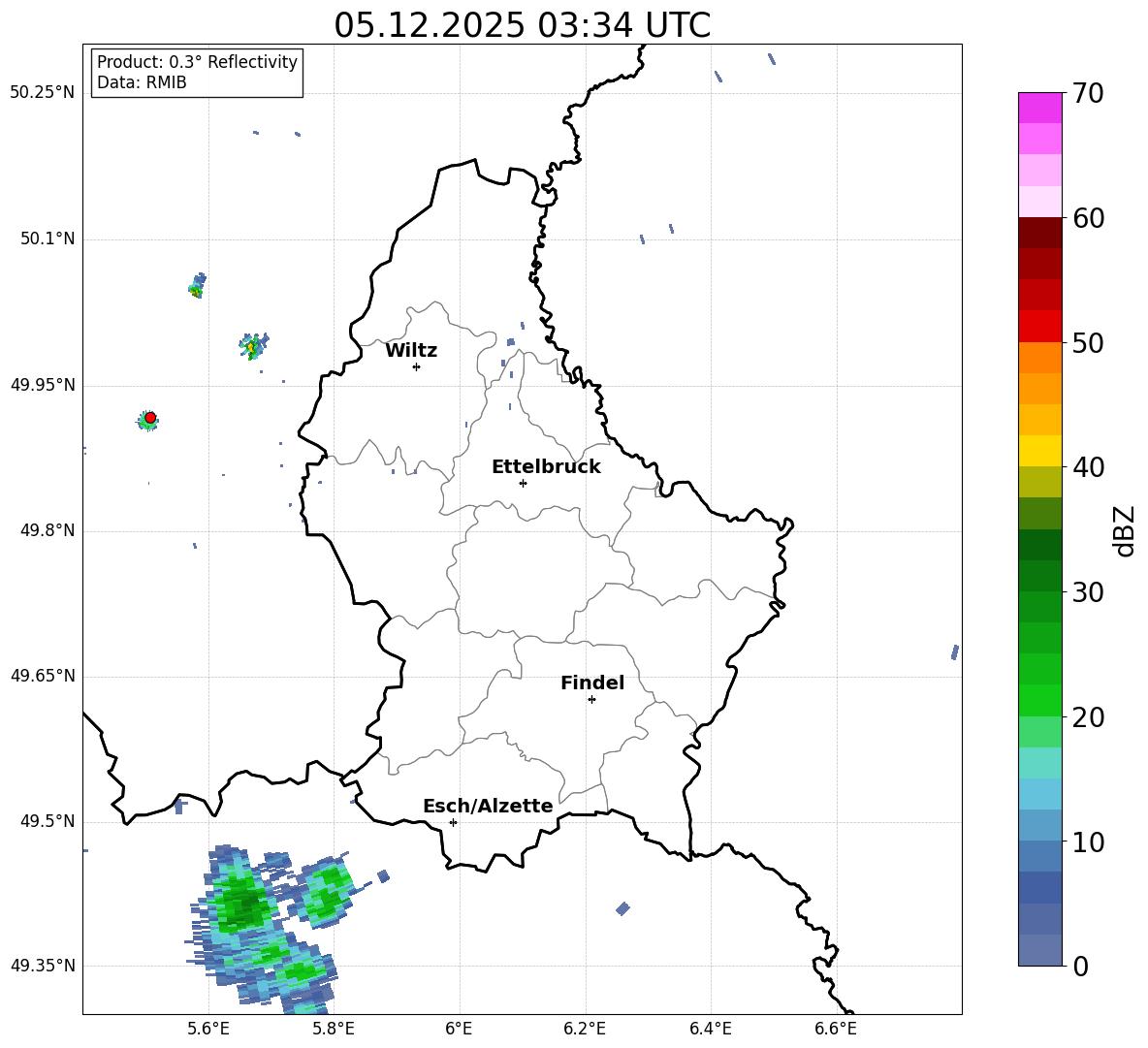Image resolution: width=1148 pixels, height=1048 pixels.
Task: Click the colorbar 0 tick label
Action: [1080, 966]
